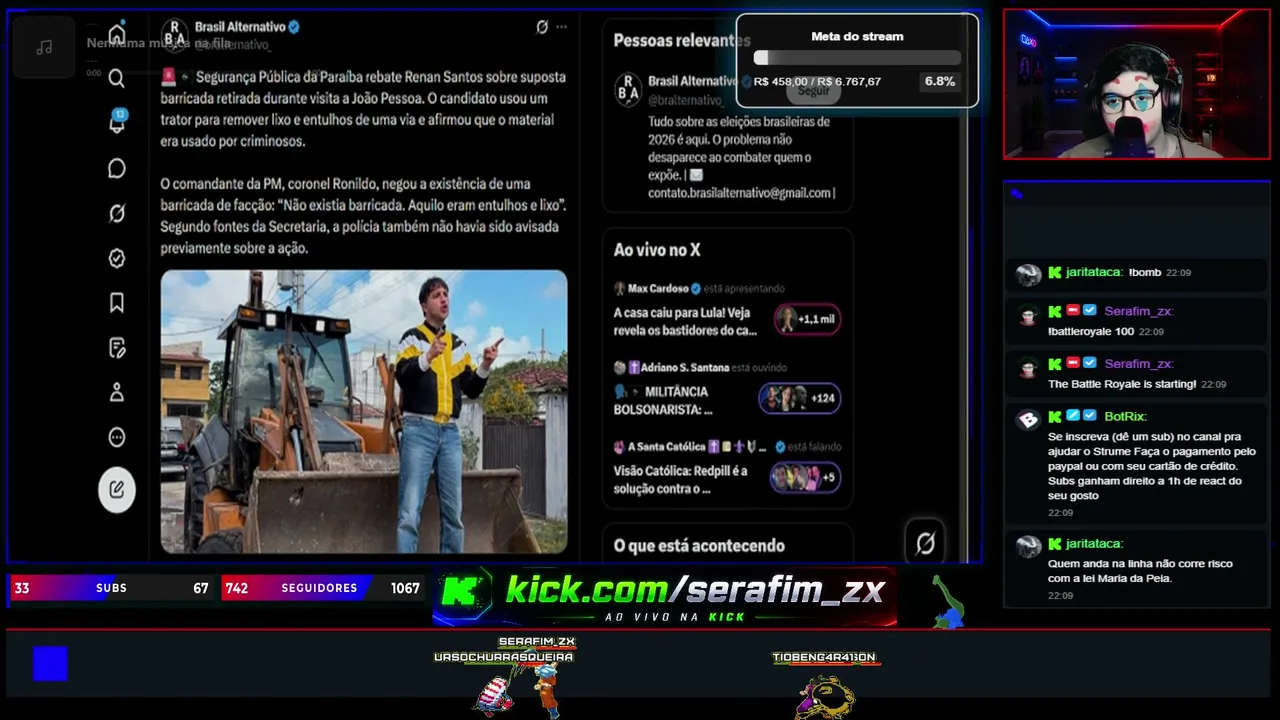The image size is (1280, 720).
Task: Click Brasil Alternativo avatar in post header
Action: click(x=174, y=33)
